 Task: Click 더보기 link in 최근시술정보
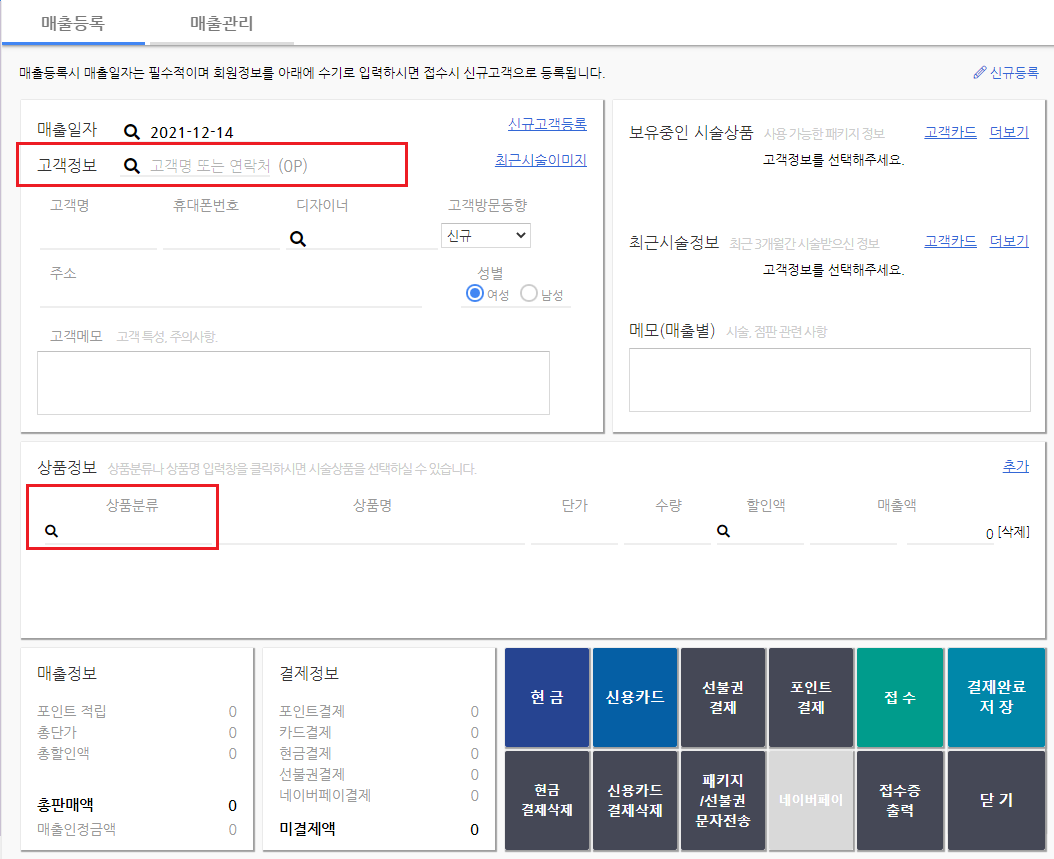(1009, 241)
